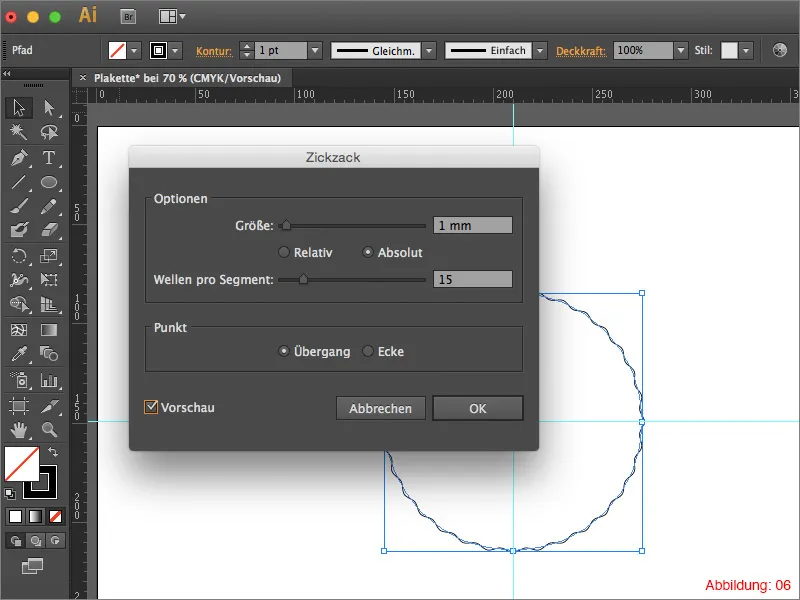
Task: Open the fill color dropdown
Action: tap(134, 51)
